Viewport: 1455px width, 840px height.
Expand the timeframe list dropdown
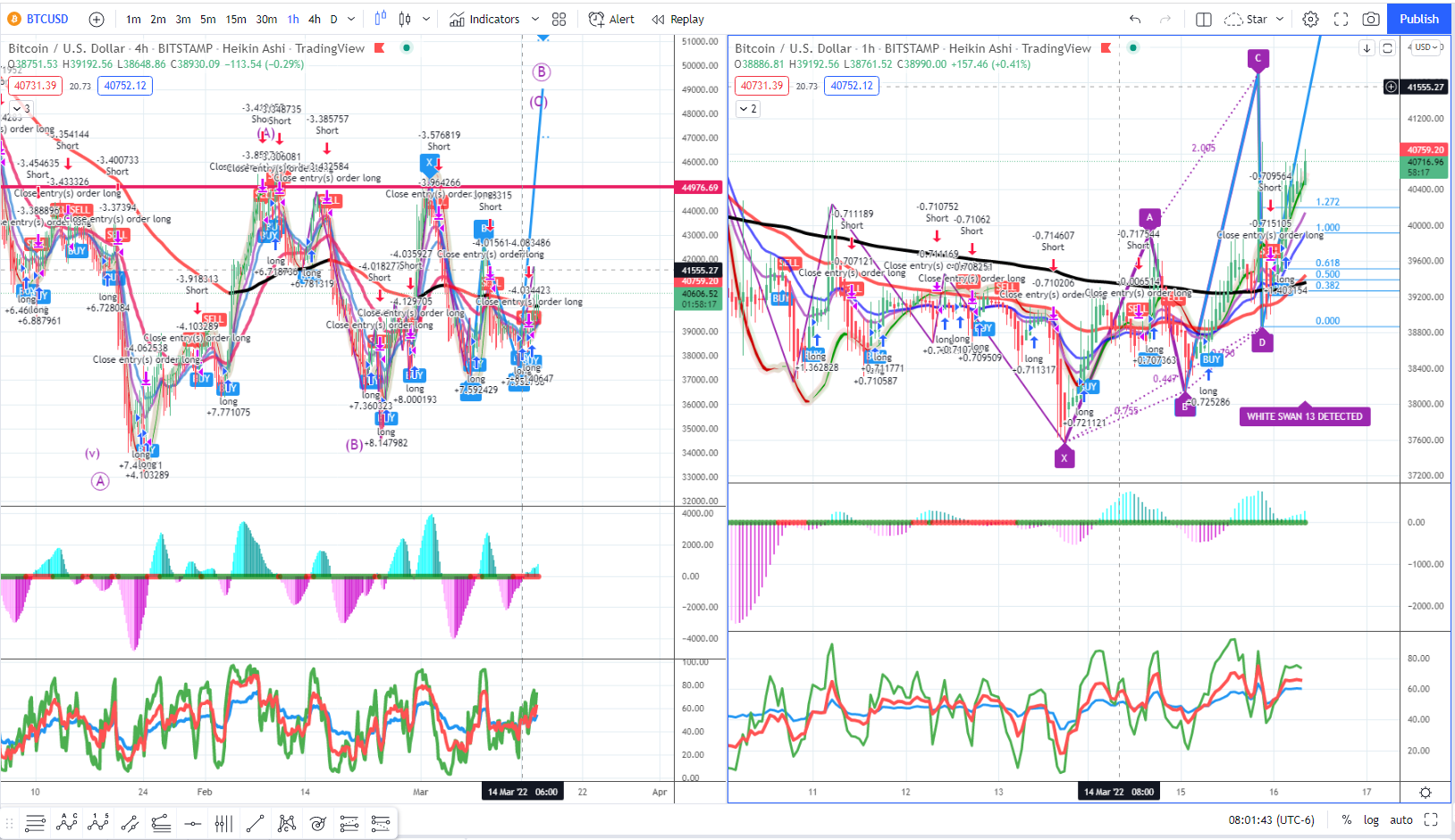[x=351, y=19]
